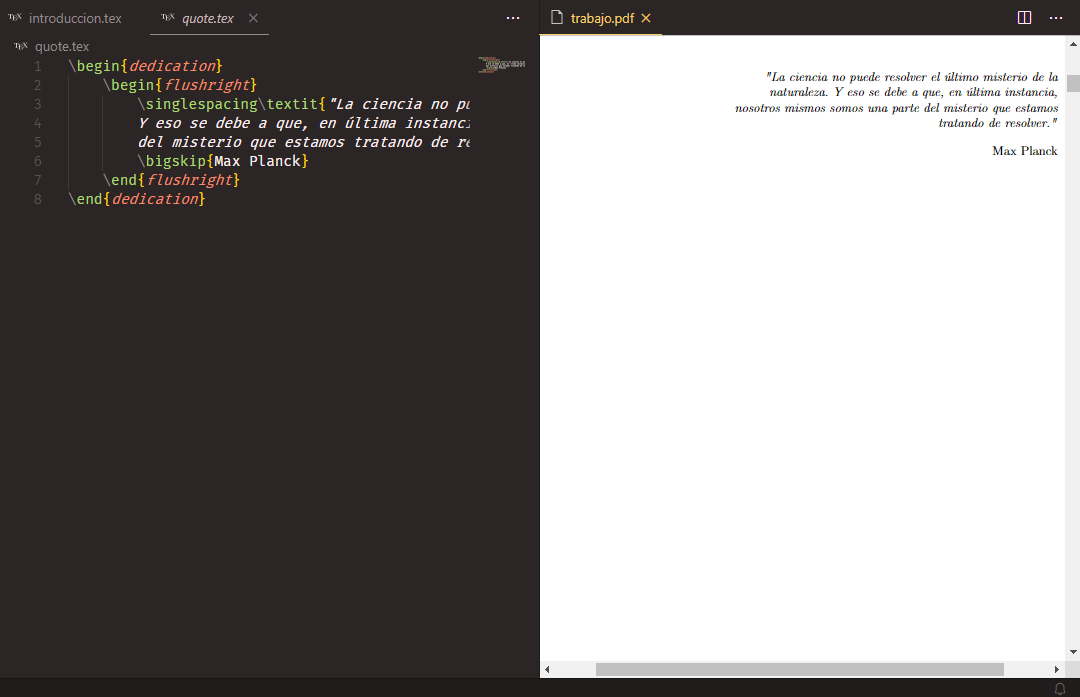Click the left scroll arrow under the PDF view

[x=546, y=669]
